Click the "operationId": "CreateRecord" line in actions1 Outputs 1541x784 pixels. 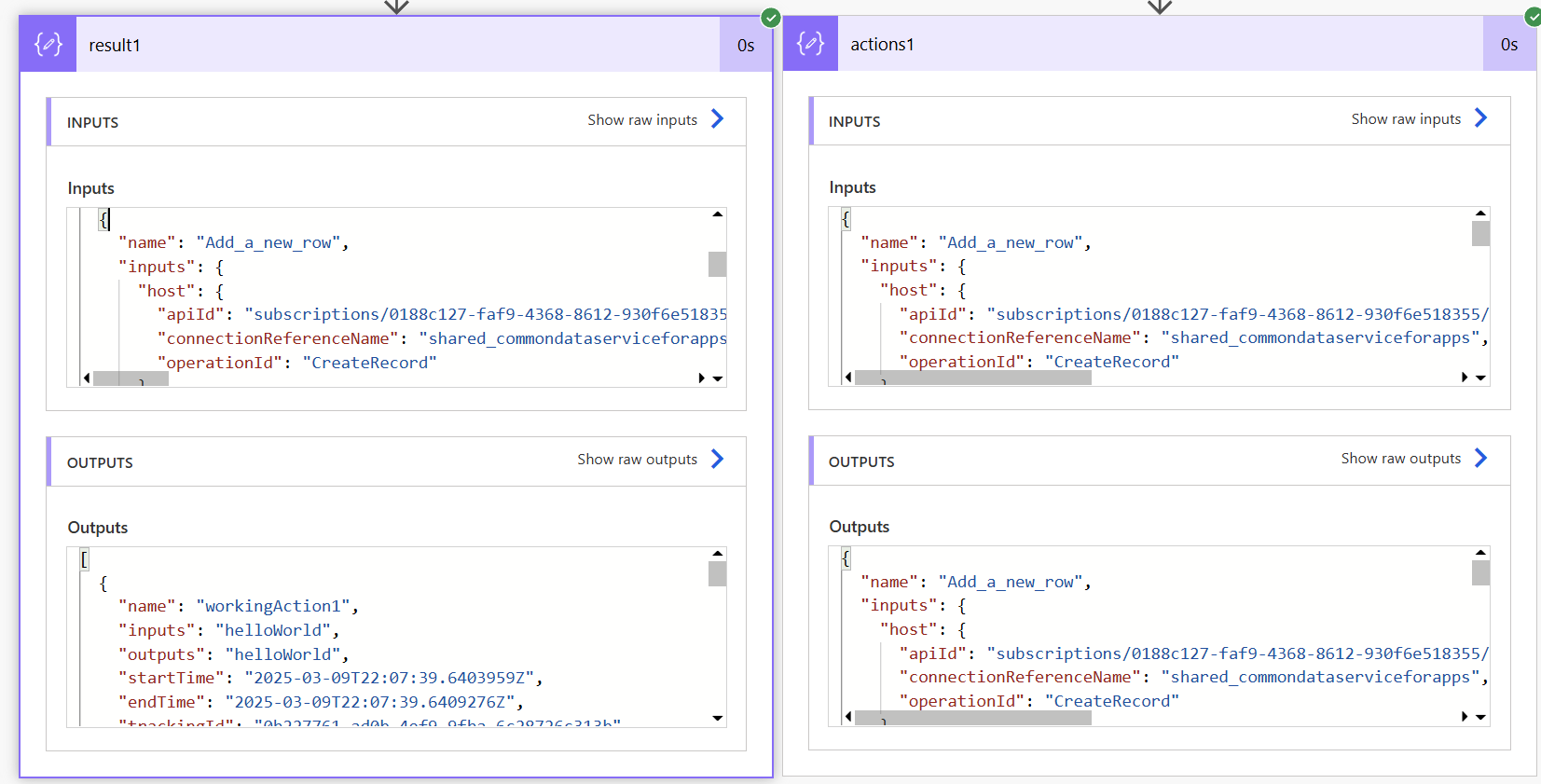1039,701
